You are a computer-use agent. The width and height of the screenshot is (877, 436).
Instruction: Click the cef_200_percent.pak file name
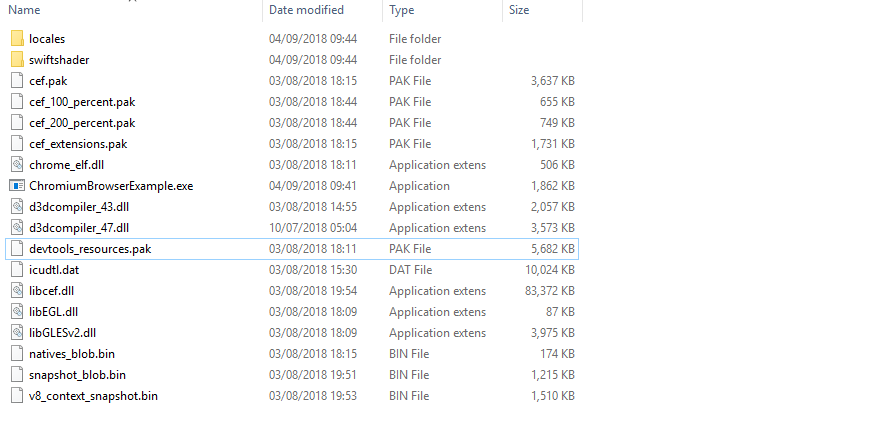point(82,123)
